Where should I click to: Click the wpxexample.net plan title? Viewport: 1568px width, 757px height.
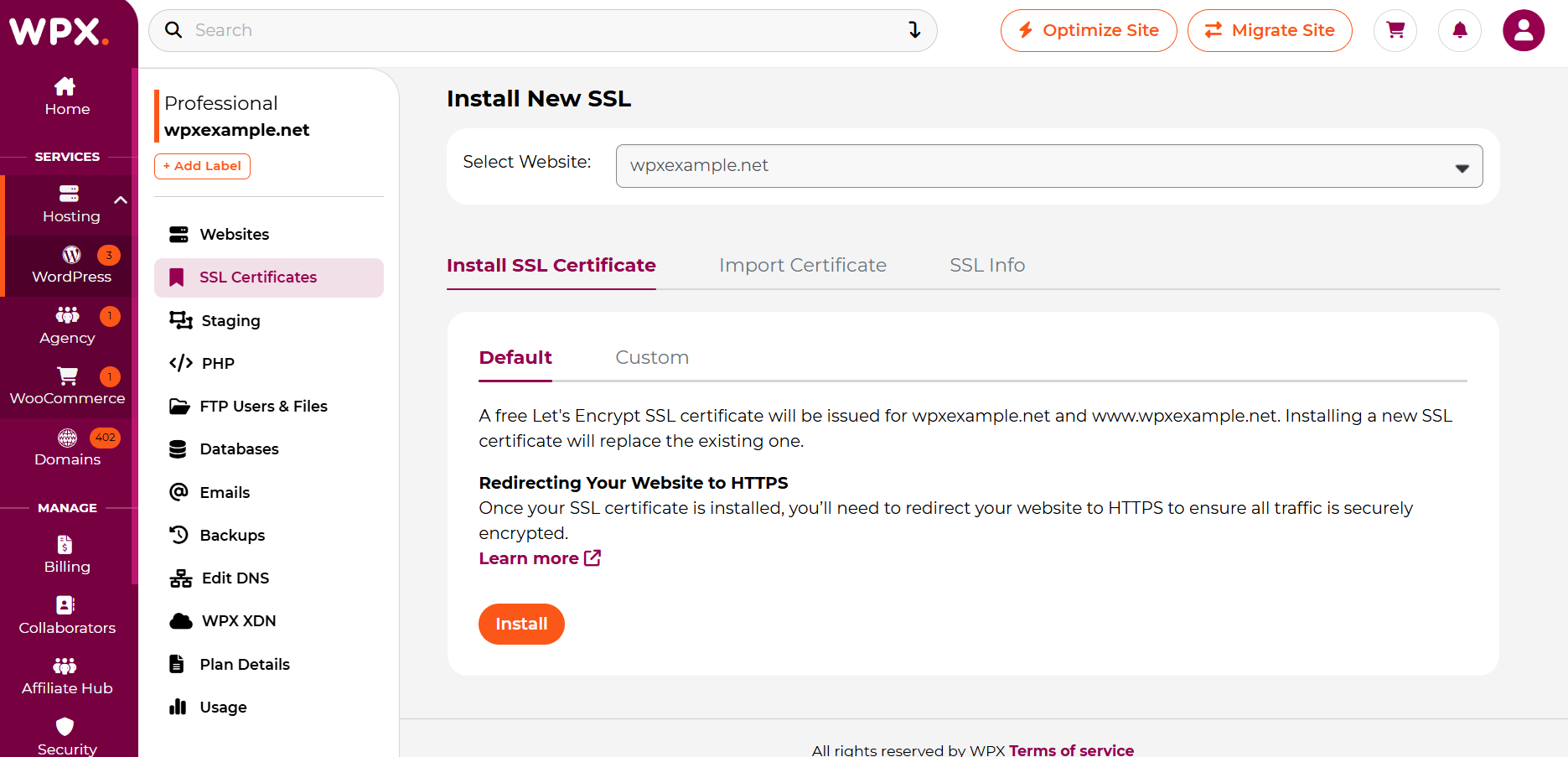[236, 130]
